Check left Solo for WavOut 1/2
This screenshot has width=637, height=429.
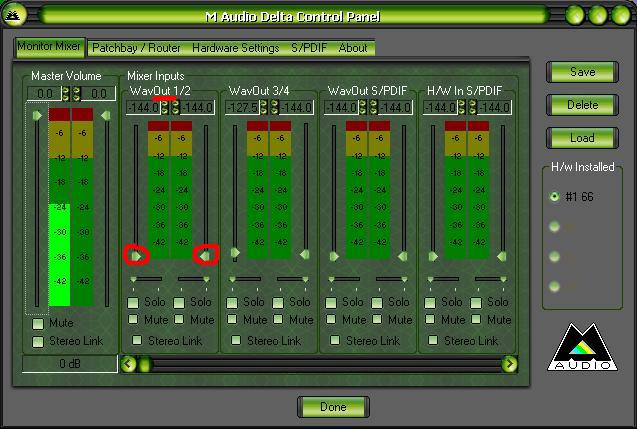133,303
